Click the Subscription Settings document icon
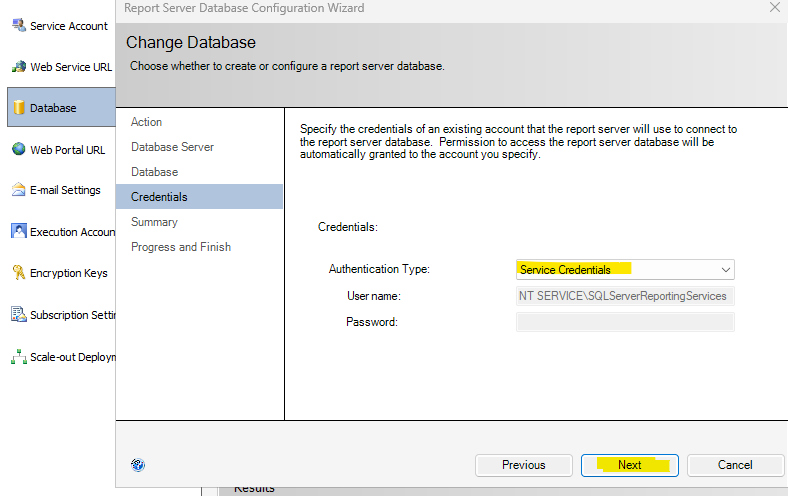The width and height of the screenshot is (788, 496). click(x=19, y=314)
